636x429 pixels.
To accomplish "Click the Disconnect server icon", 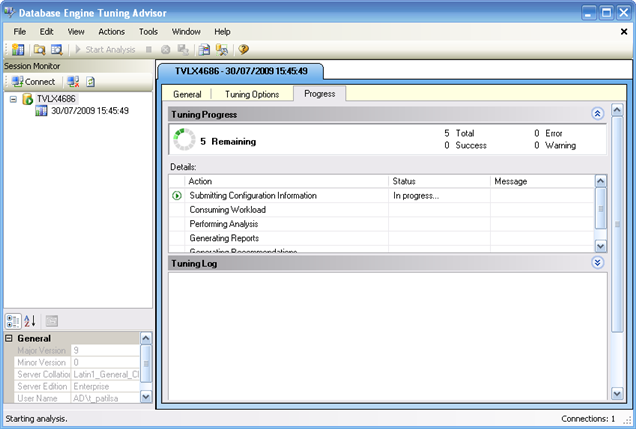I will [x=73, y=82].
